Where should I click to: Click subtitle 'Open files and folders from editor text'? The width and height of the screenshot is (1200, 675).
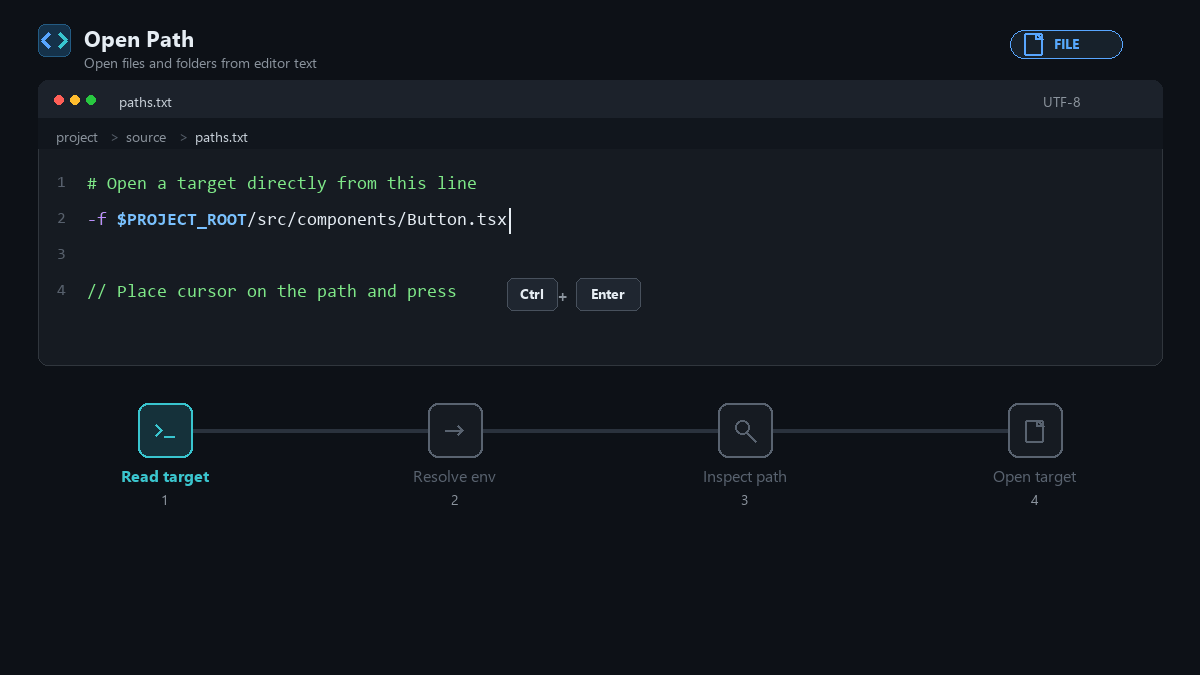click(x=200, y=63)
